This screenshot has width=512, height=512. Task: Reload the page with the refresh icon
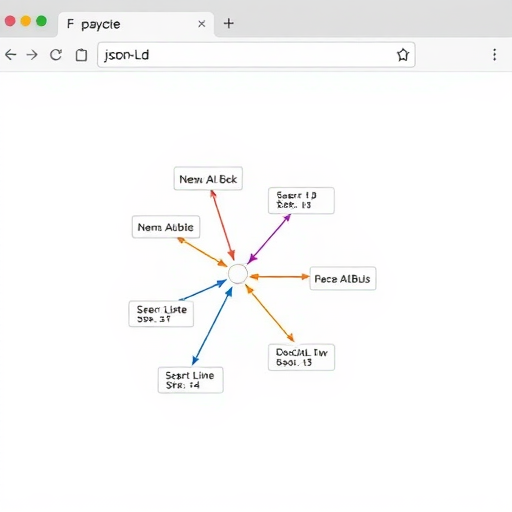pyautogui.click(x=56, y=55)
